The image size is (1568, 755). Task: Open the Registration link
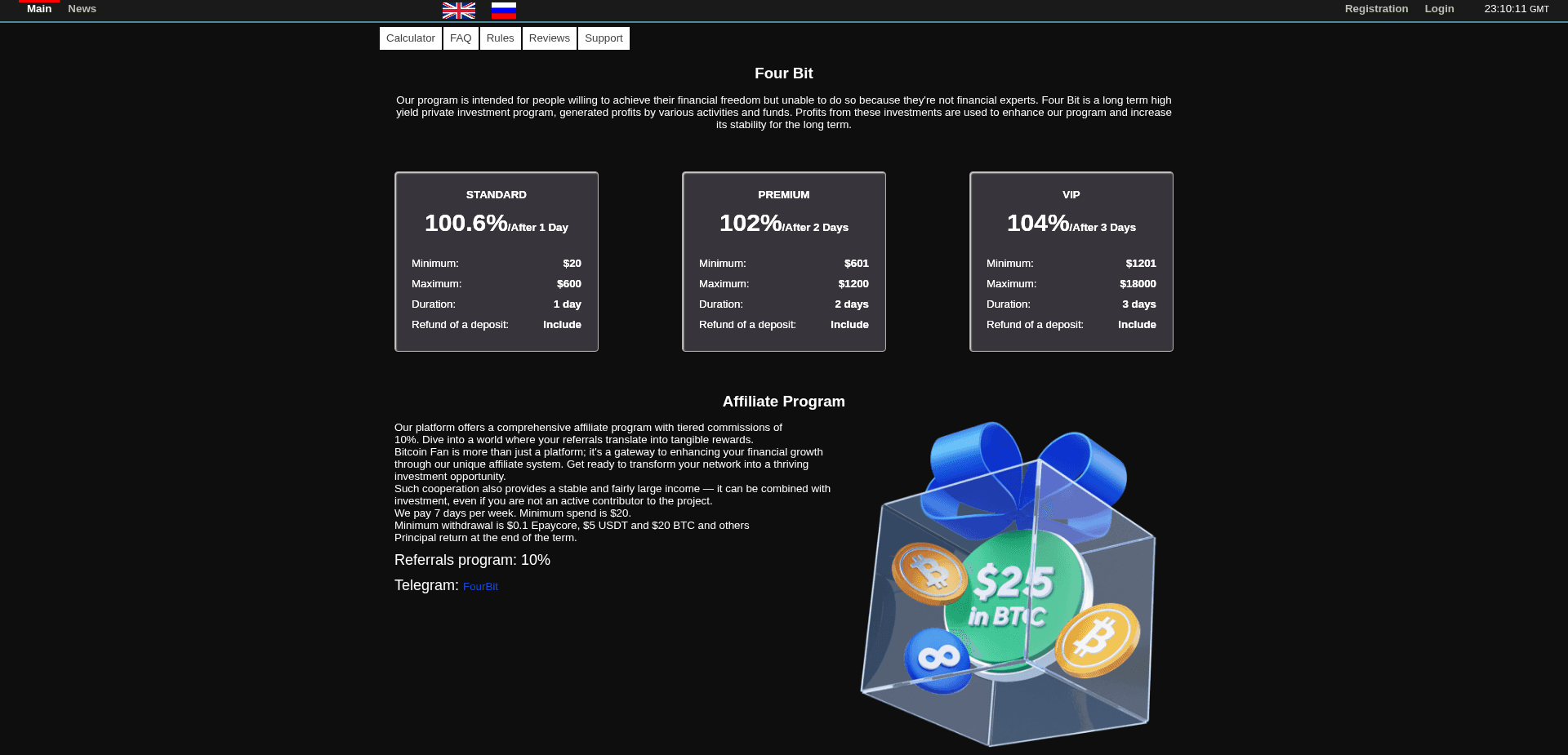(1376, 9)
